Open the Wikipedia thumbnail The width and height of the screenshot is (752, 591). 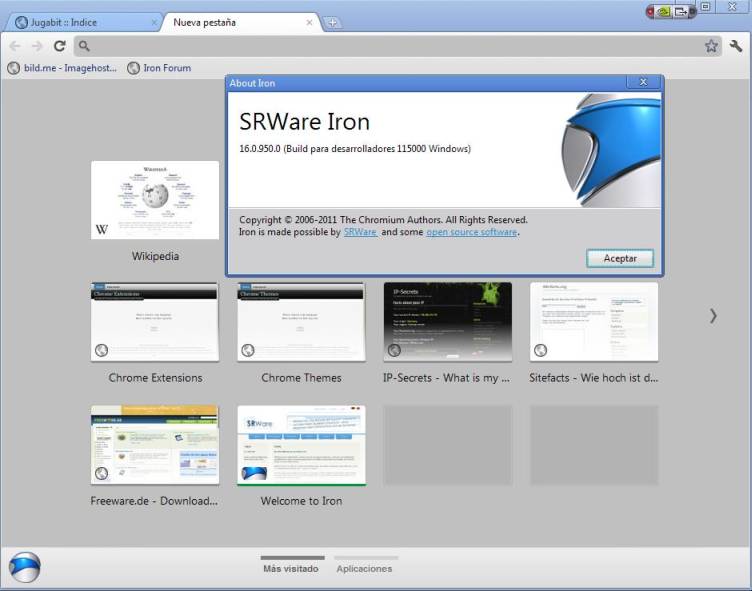coord(155,200)
